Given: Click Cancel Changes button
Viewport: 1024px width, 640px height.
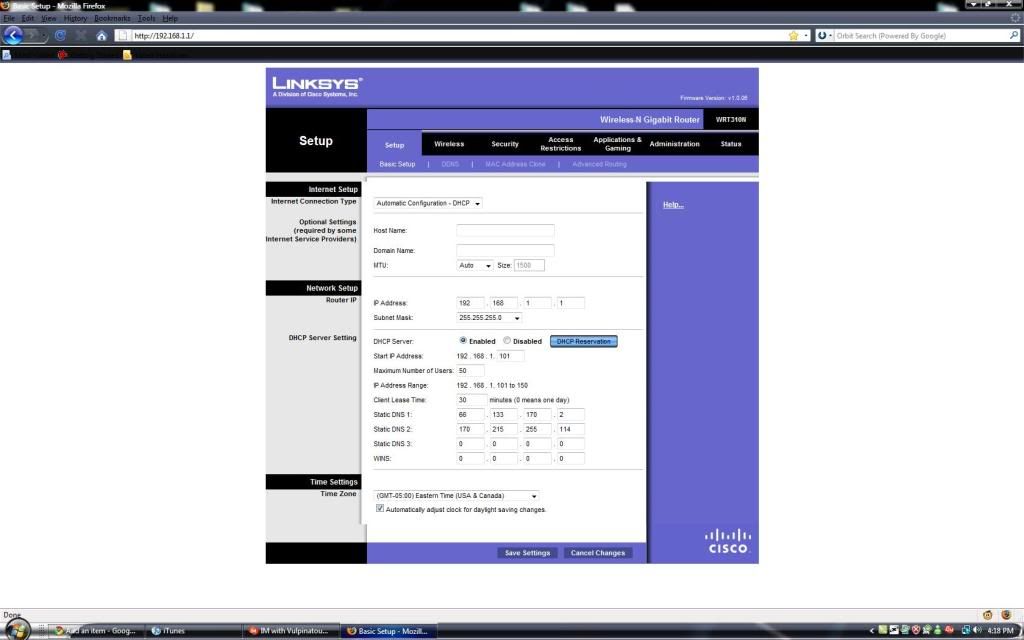Looking at the screenshot, I should (x=598, y=552).
